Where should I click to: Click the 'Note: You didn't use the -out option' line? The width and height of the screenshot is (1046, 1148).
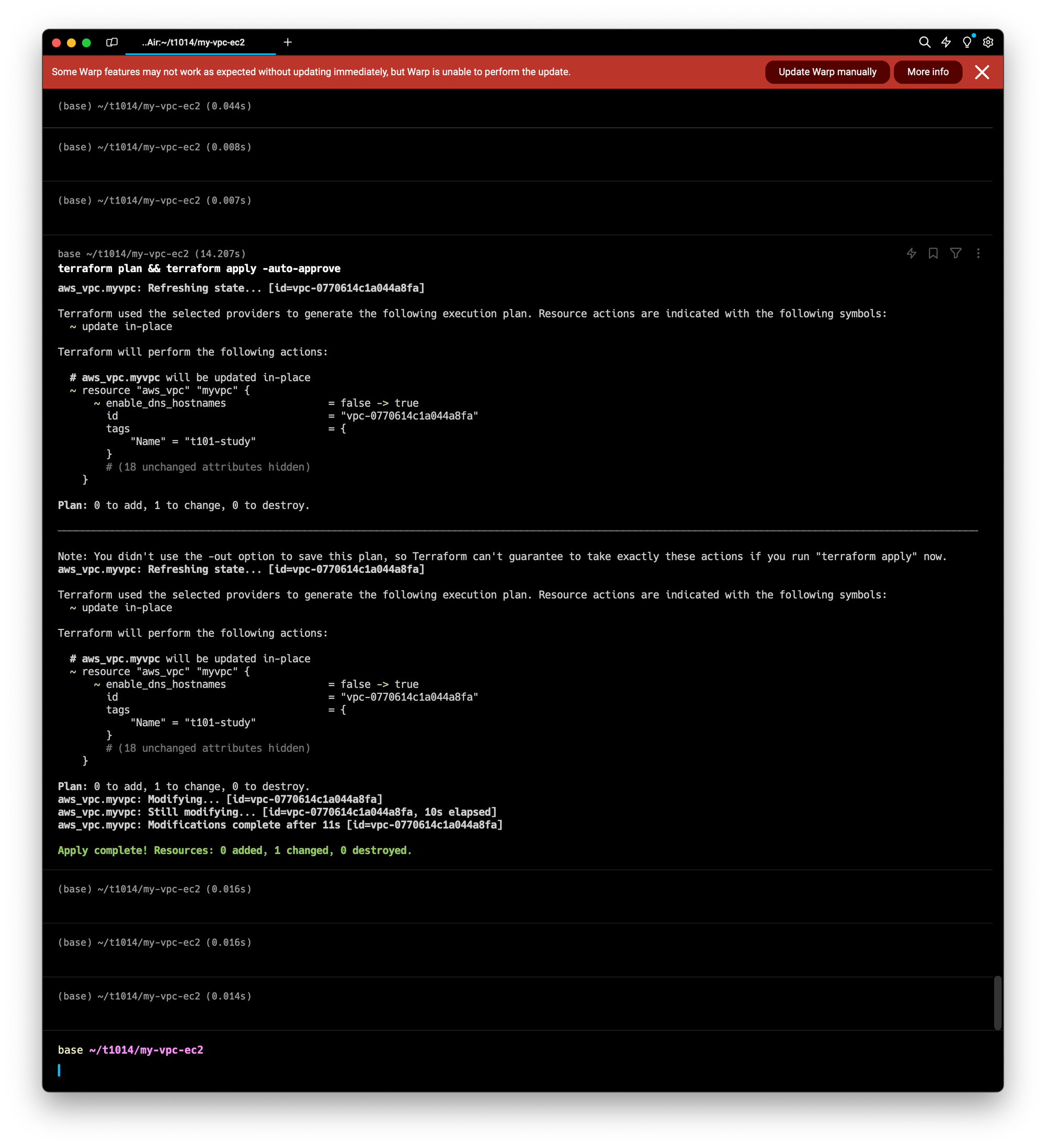point(502,556)
